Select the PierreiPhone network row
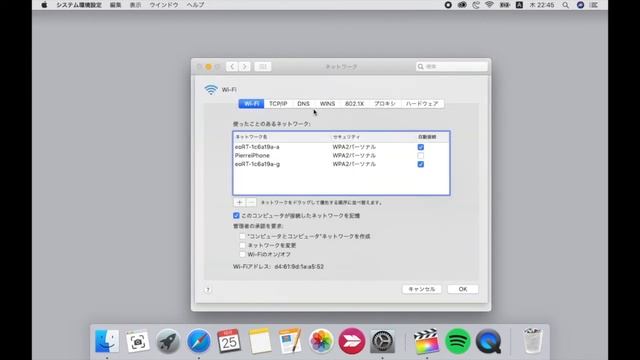 341,156
